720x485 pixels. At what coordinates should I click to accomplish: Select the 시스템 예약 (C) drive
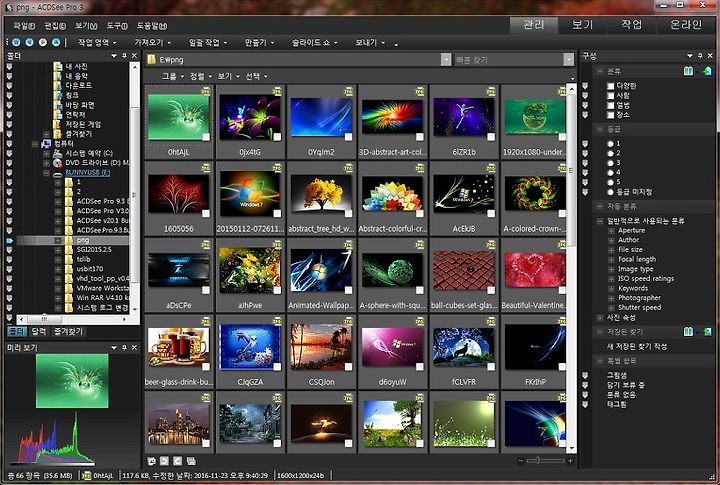[x=89, y=153]
